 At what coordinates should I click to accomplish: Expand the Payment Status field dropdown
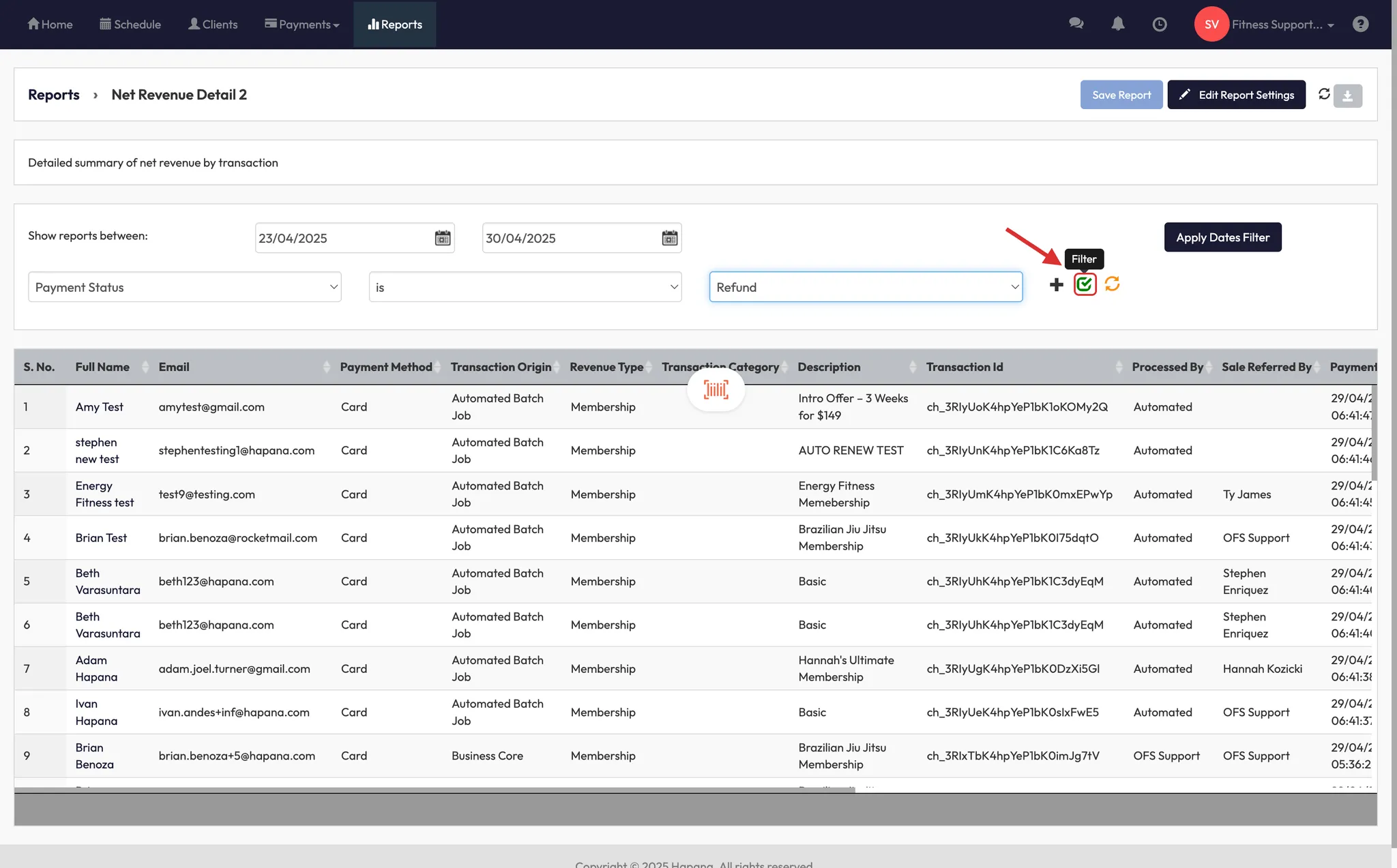184,287
